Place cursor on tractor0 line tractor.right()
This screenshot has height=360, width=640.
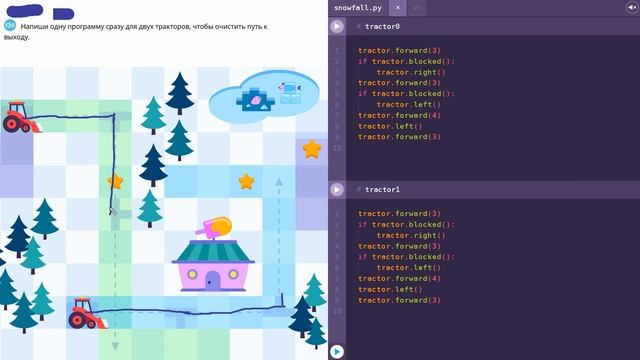pos(411,72)
